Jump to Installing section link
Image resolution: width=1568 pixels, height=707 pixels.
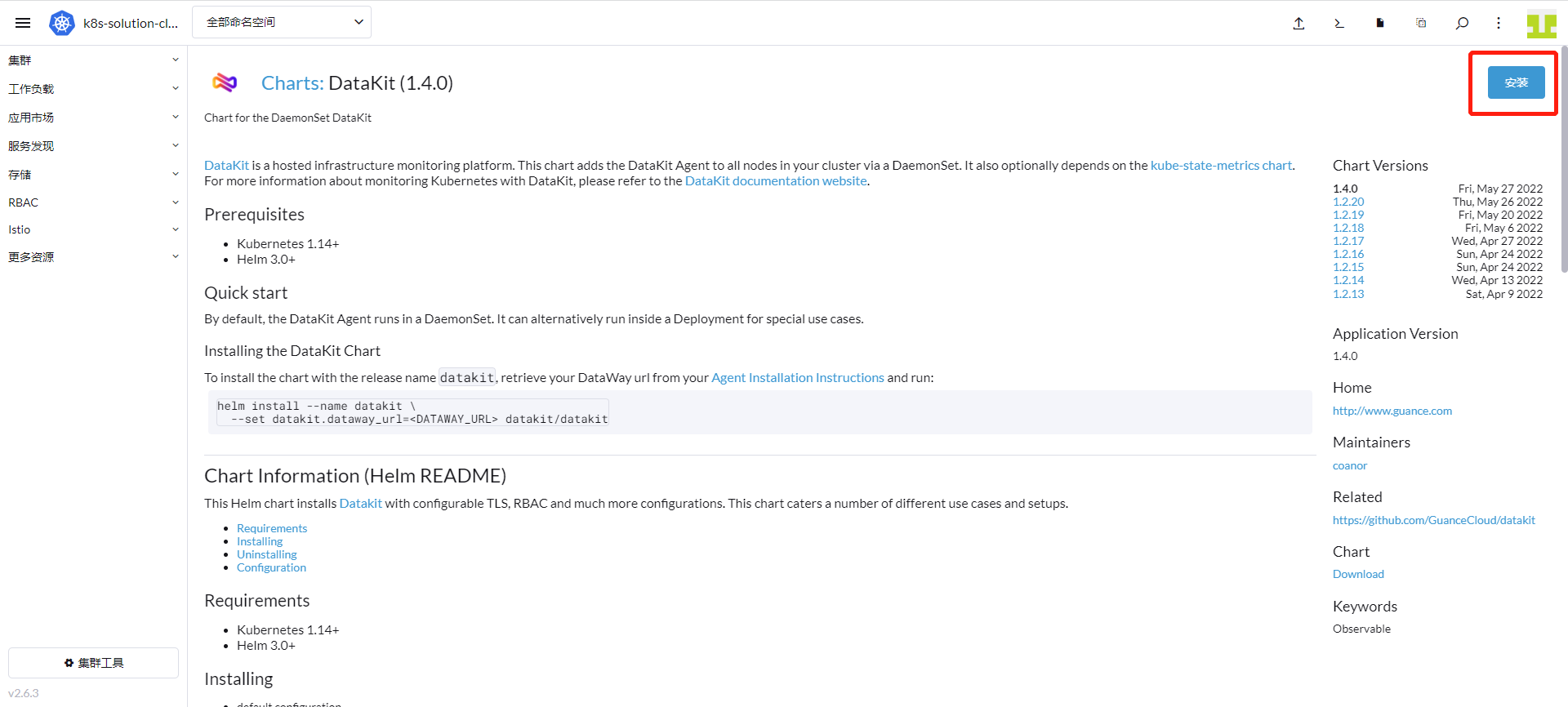260,541
